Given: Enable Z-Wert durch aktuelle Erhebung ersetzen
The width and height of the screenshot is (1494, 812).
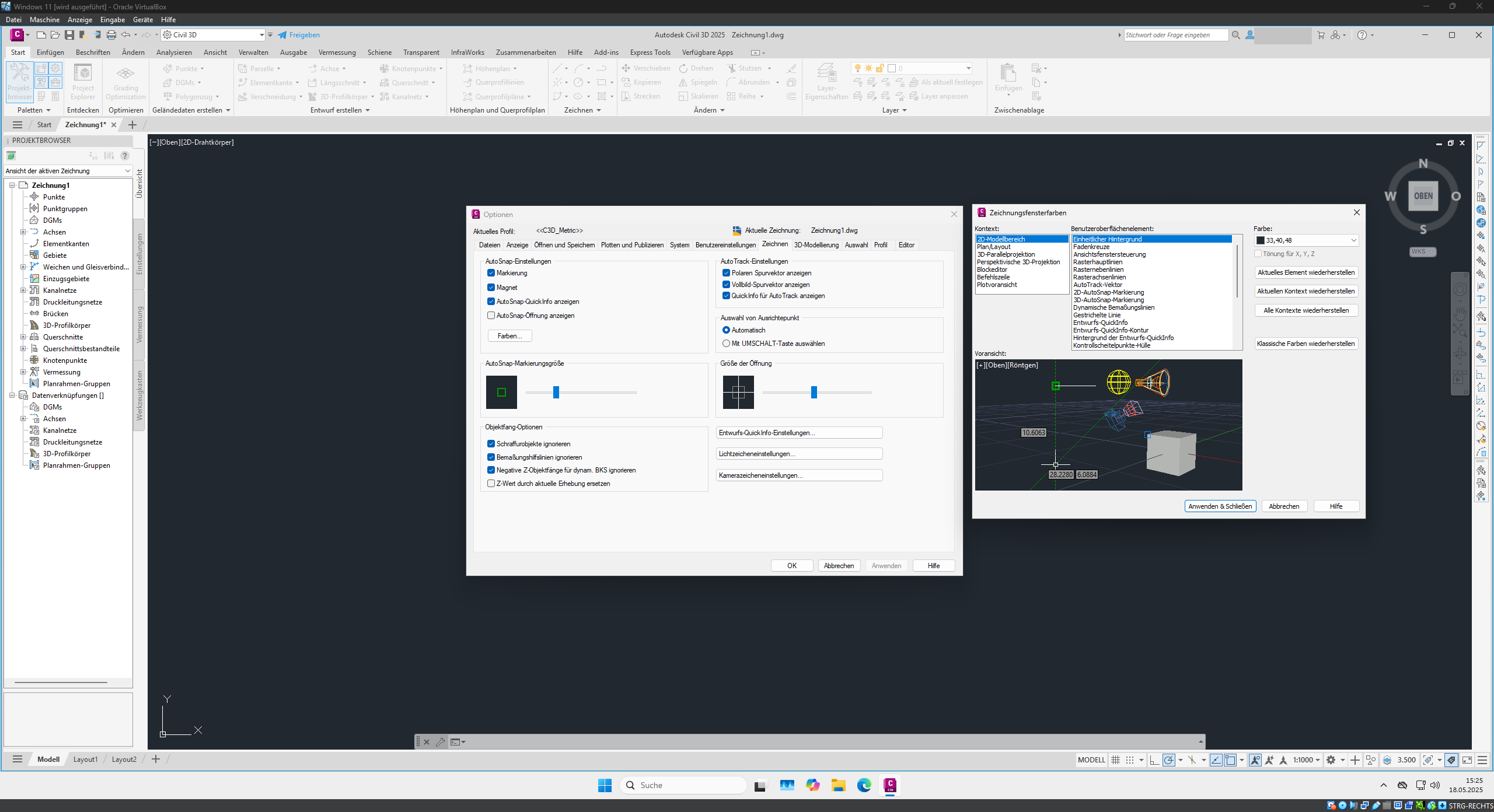Looking at the screenshot, I should pos(491,484).
